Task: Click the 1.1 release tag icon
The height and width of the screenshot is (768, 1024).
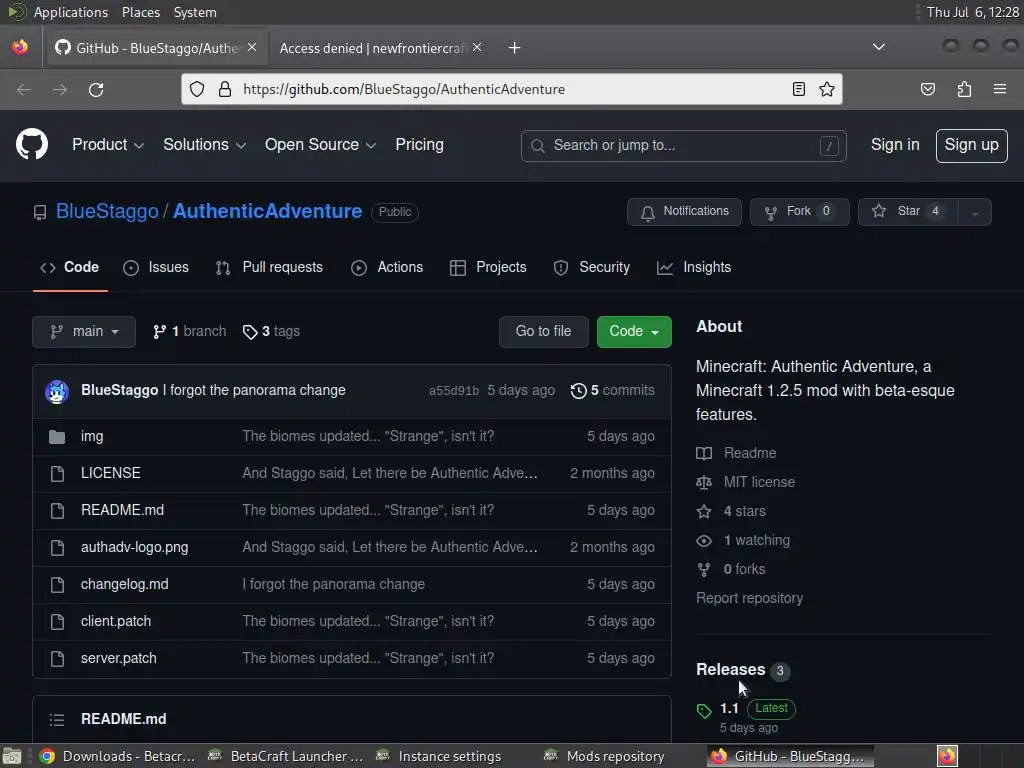Action: tap(703, 711)
